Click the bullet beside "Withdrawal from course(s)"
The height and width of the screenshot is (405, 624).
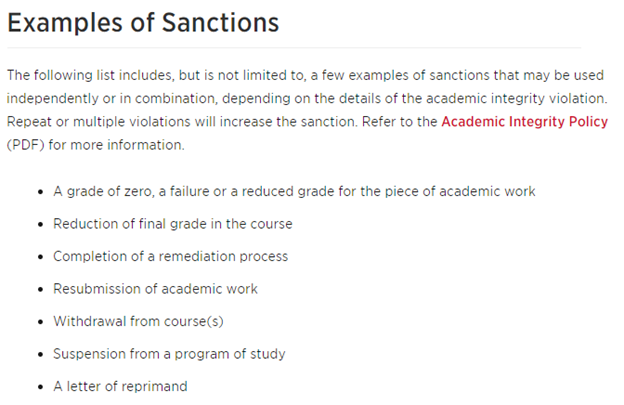38,322
